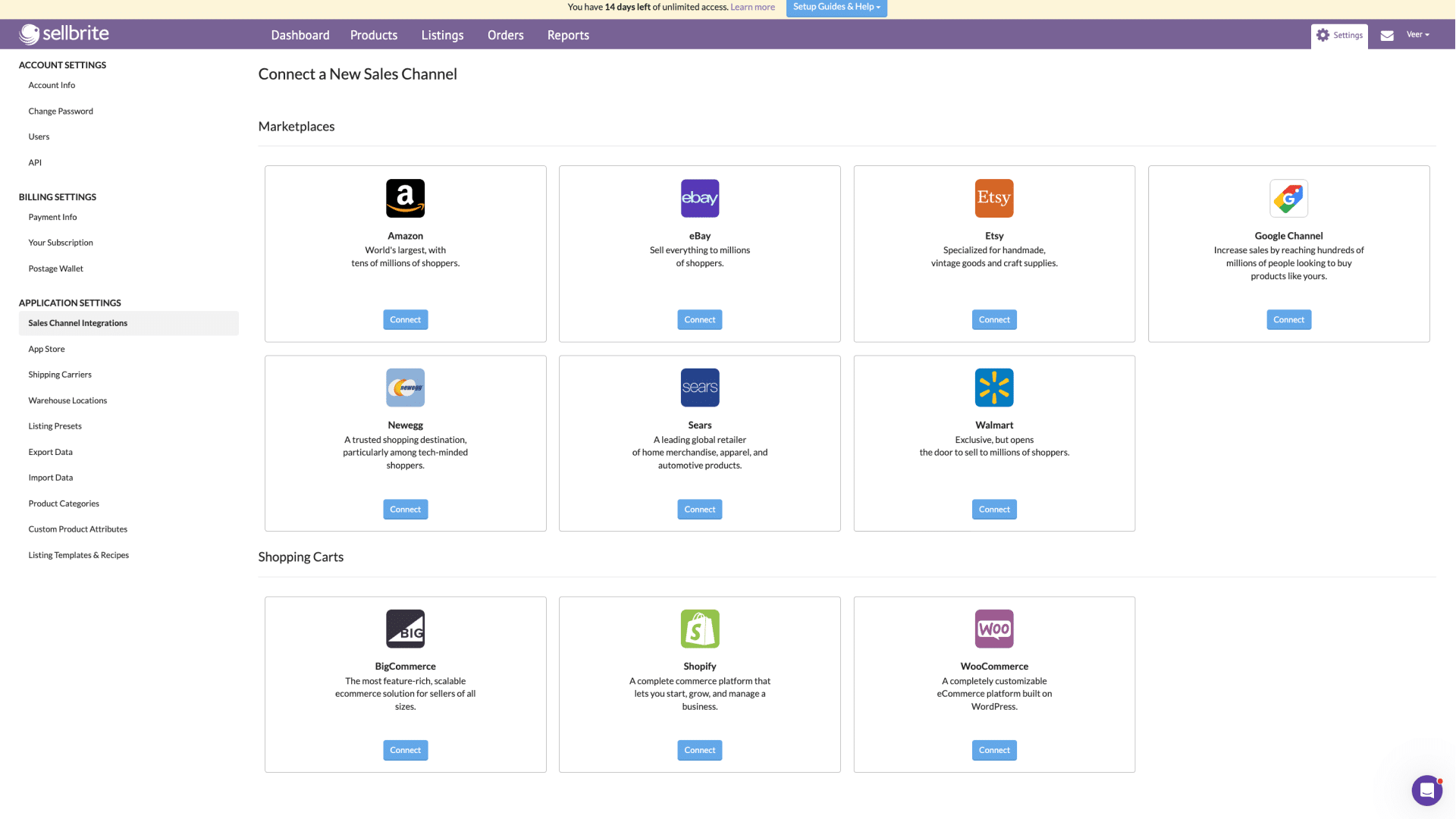This screenshot has width=1456, height=819.
Task: Open Postage Wallet
Action: 55,269
